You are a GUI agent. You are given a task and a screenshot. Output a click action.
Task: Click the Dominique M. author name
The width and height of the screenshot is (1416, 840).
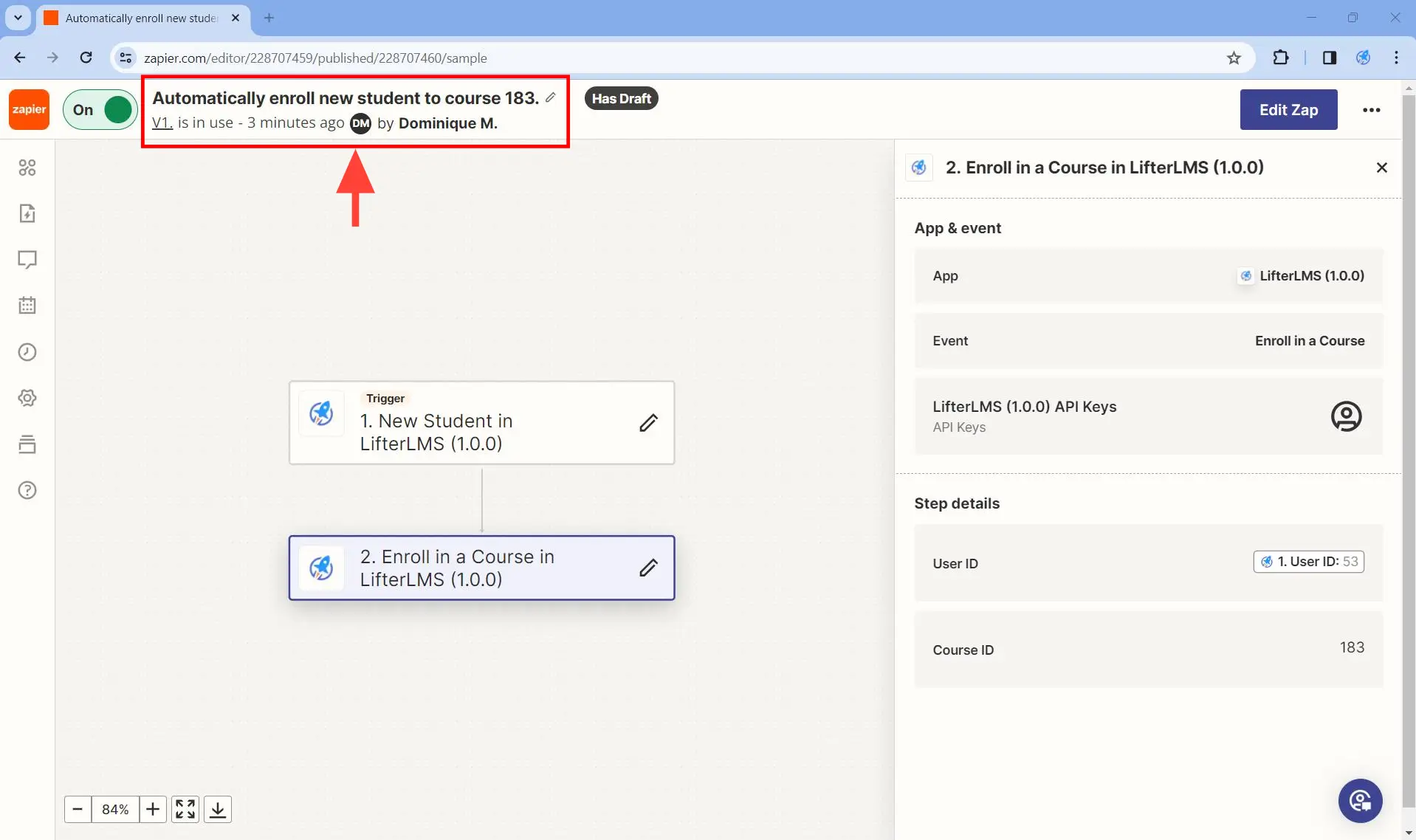[x=448, y=123]
